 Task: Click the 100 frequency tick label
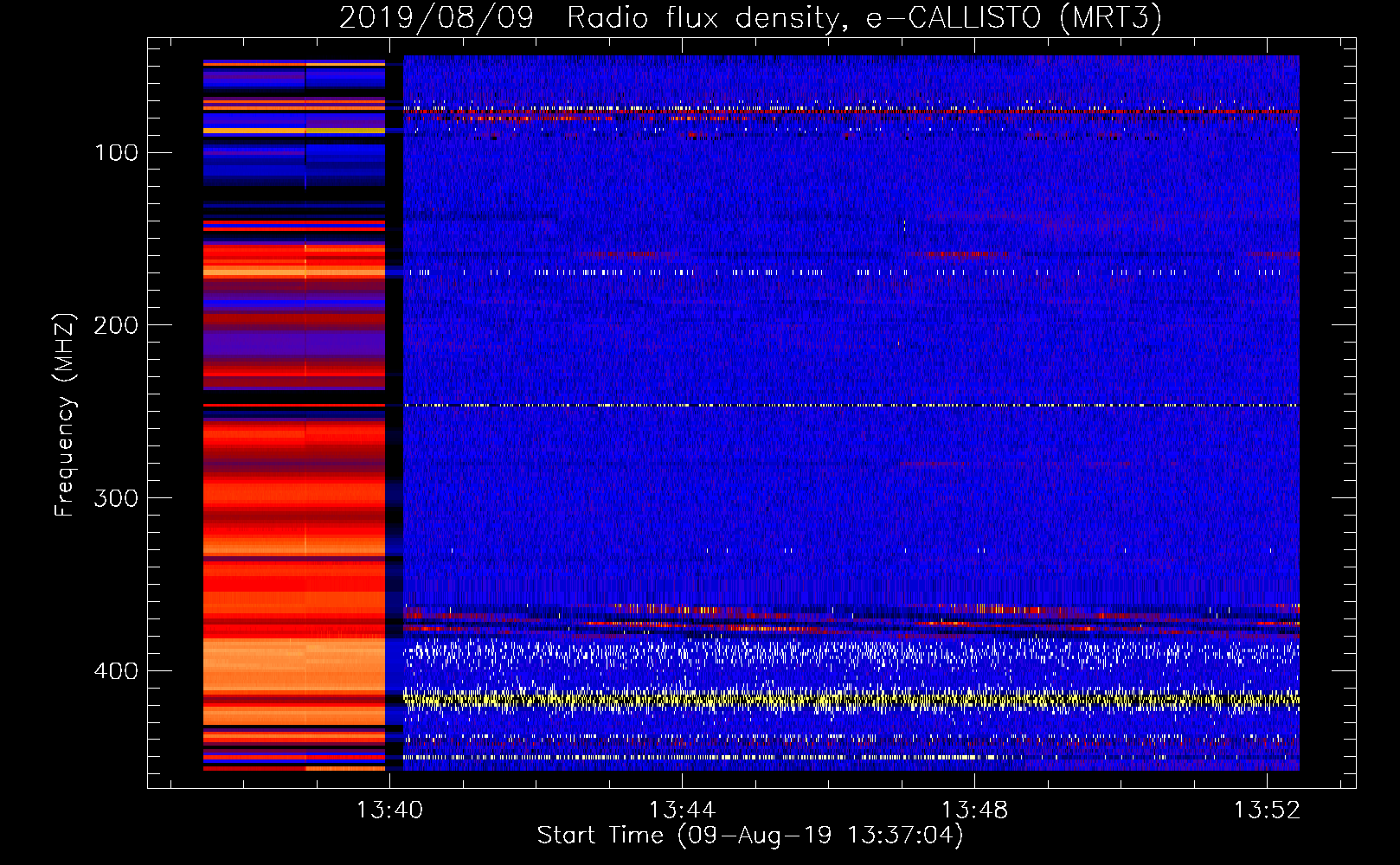117,153
